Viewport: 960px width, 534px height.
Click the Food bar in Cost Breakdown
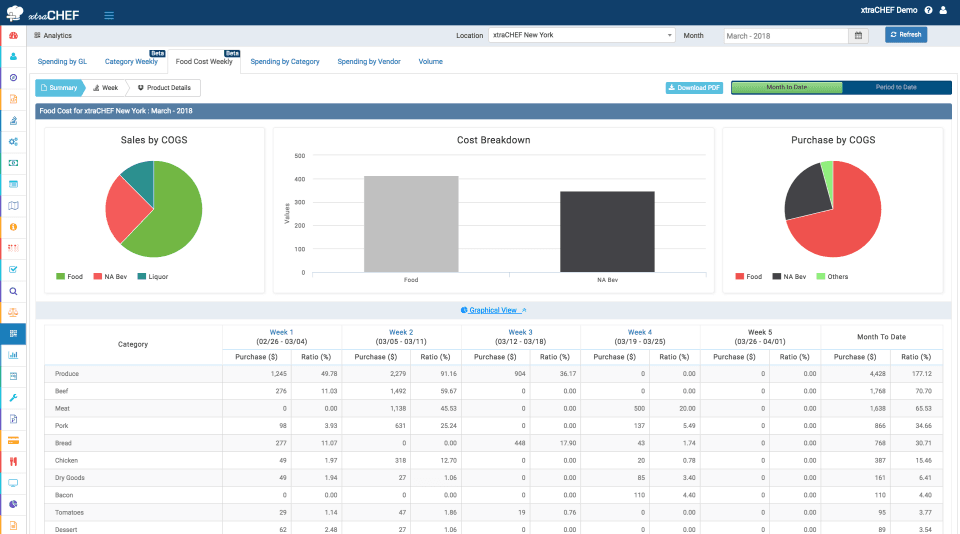411,224
